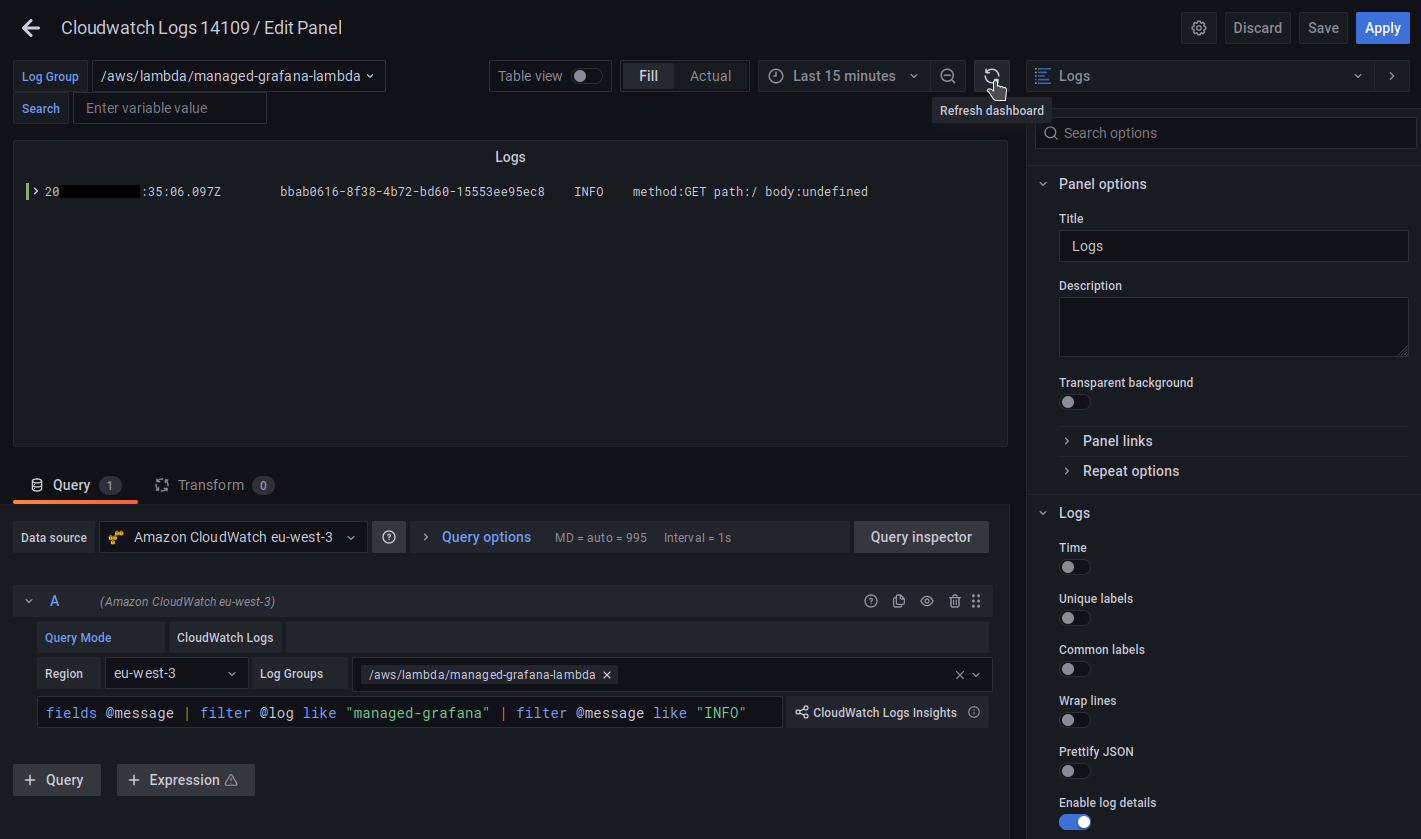This screenshot has height=839, width=1421.
Task: Enable Unique labels toggle
Action: pyautogui.click(x=1075, y=618)
